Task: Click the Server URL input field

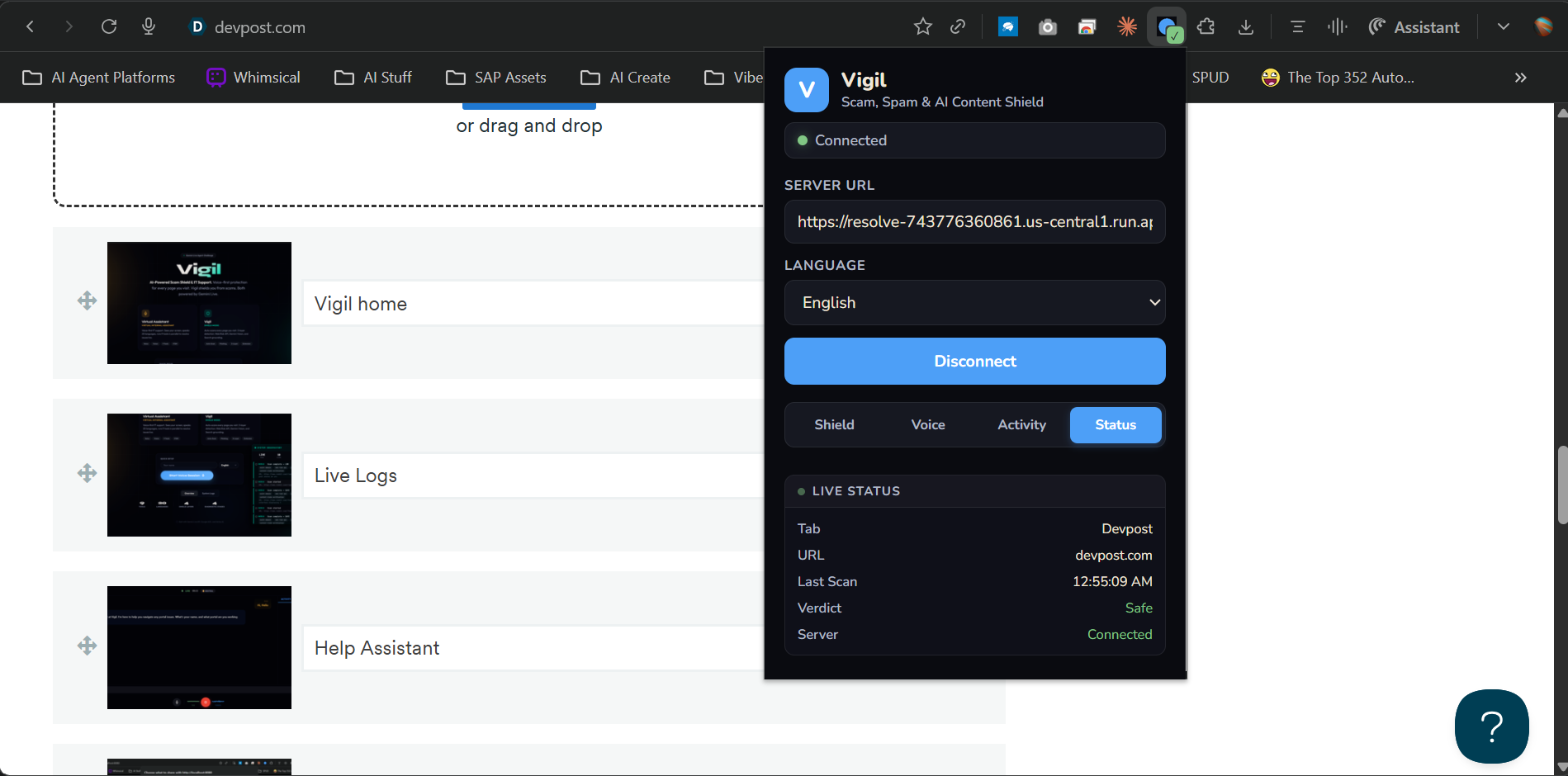Action: point(975,221)
